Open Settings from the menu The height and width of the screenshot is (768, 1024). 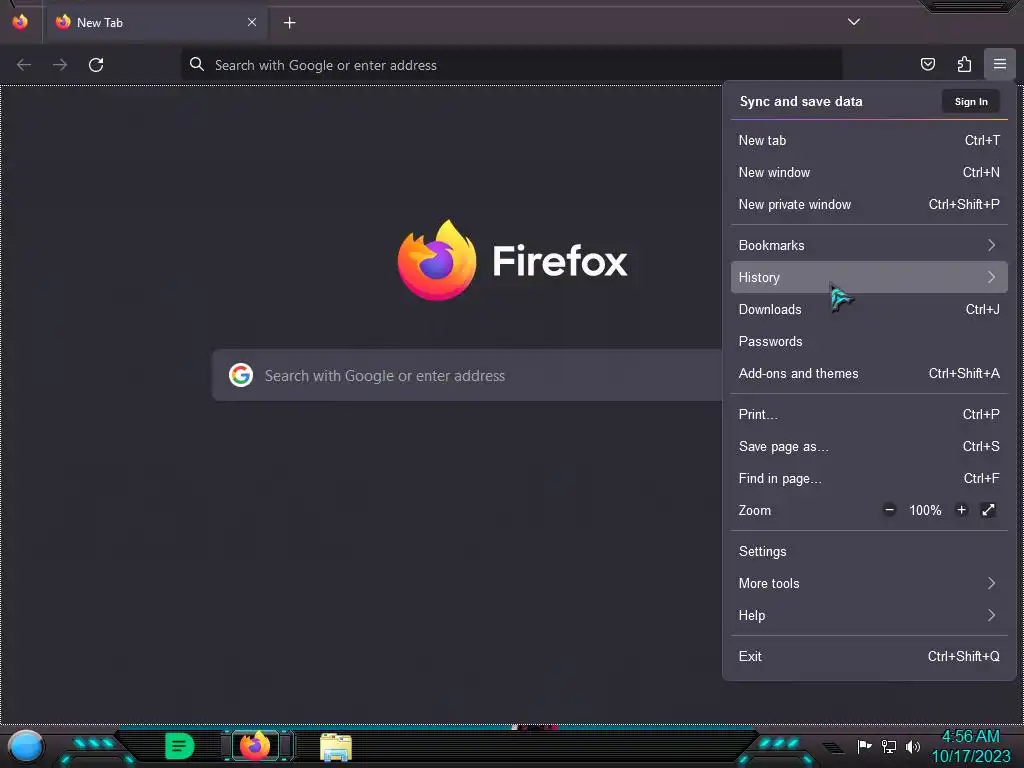869,552
